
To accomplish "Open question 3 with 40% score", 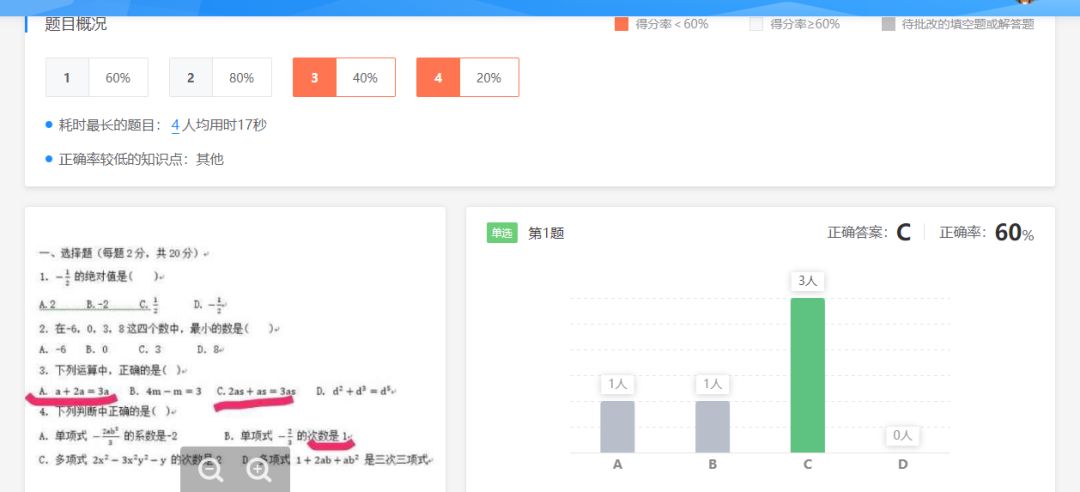I will point(344,77).
